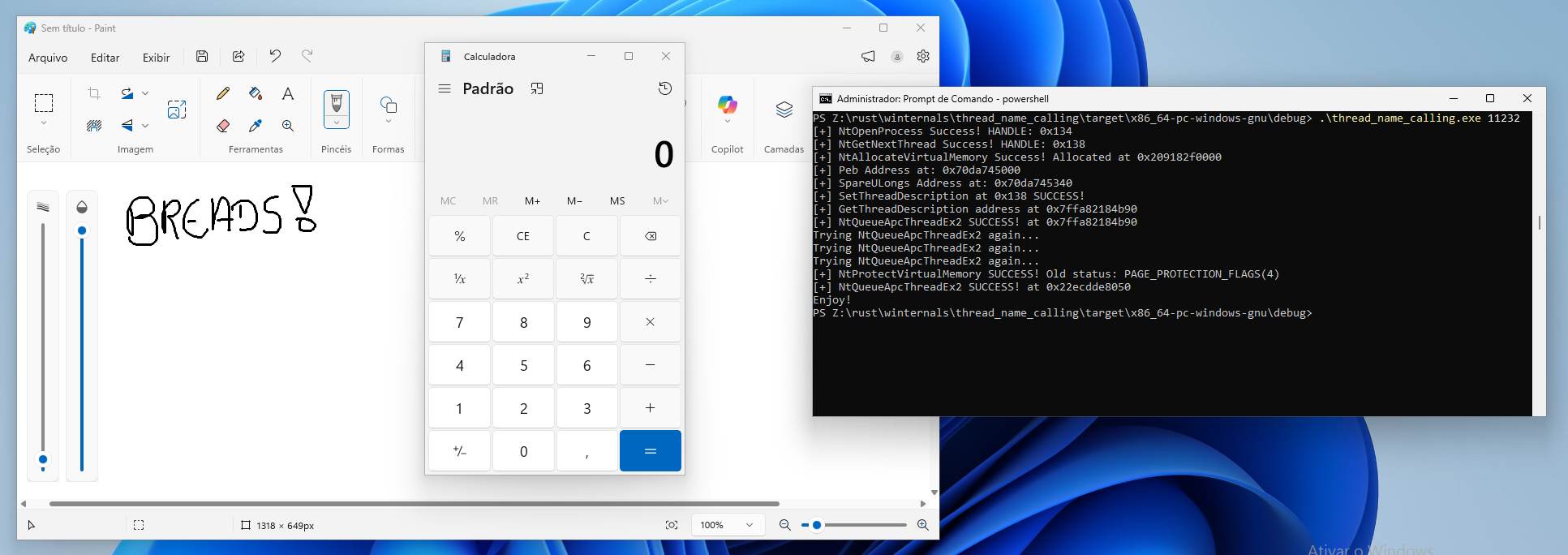Click the brush opacity slider handle in Paint

(x=82, y=230)
